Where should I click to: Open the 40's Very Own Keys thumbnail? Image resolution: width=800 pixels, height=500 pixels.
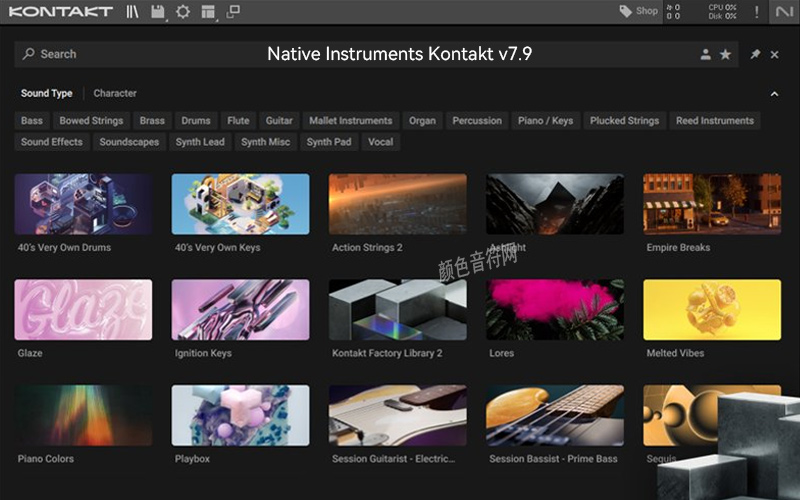click(x=240, y=204)
